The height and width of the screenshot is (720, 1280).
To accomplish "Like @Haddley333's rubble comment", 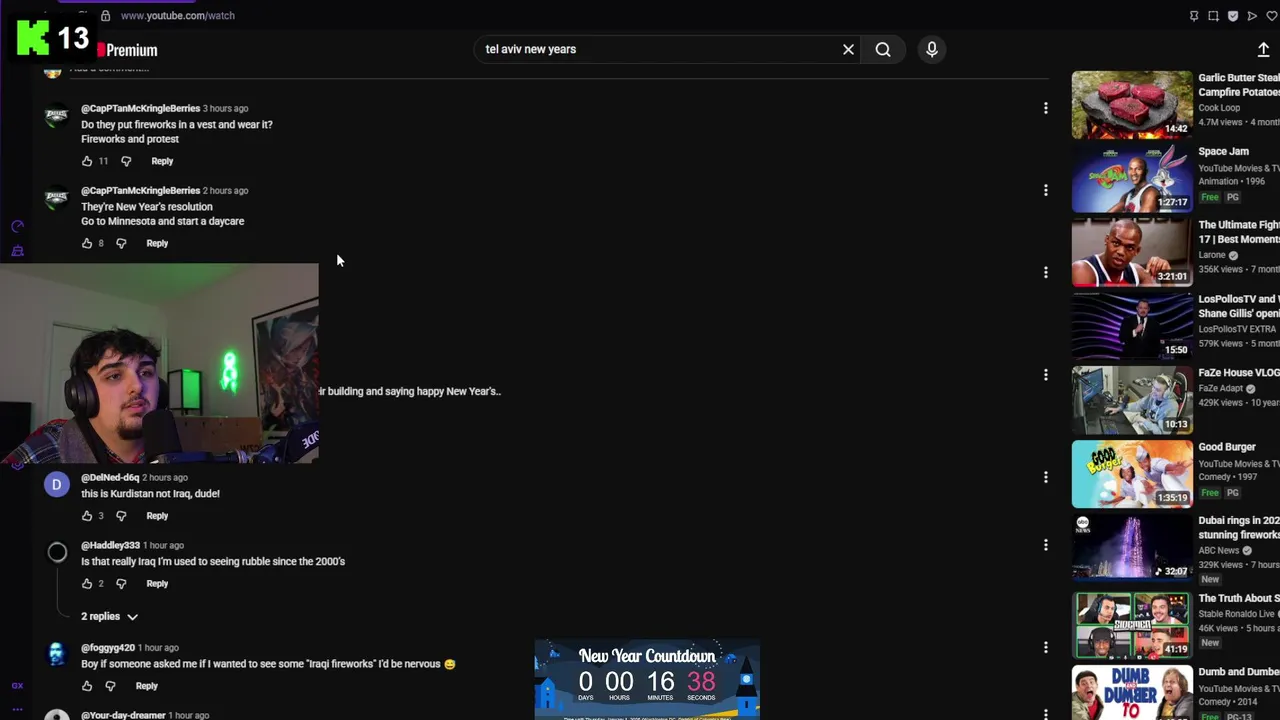I will click(87, 584).
